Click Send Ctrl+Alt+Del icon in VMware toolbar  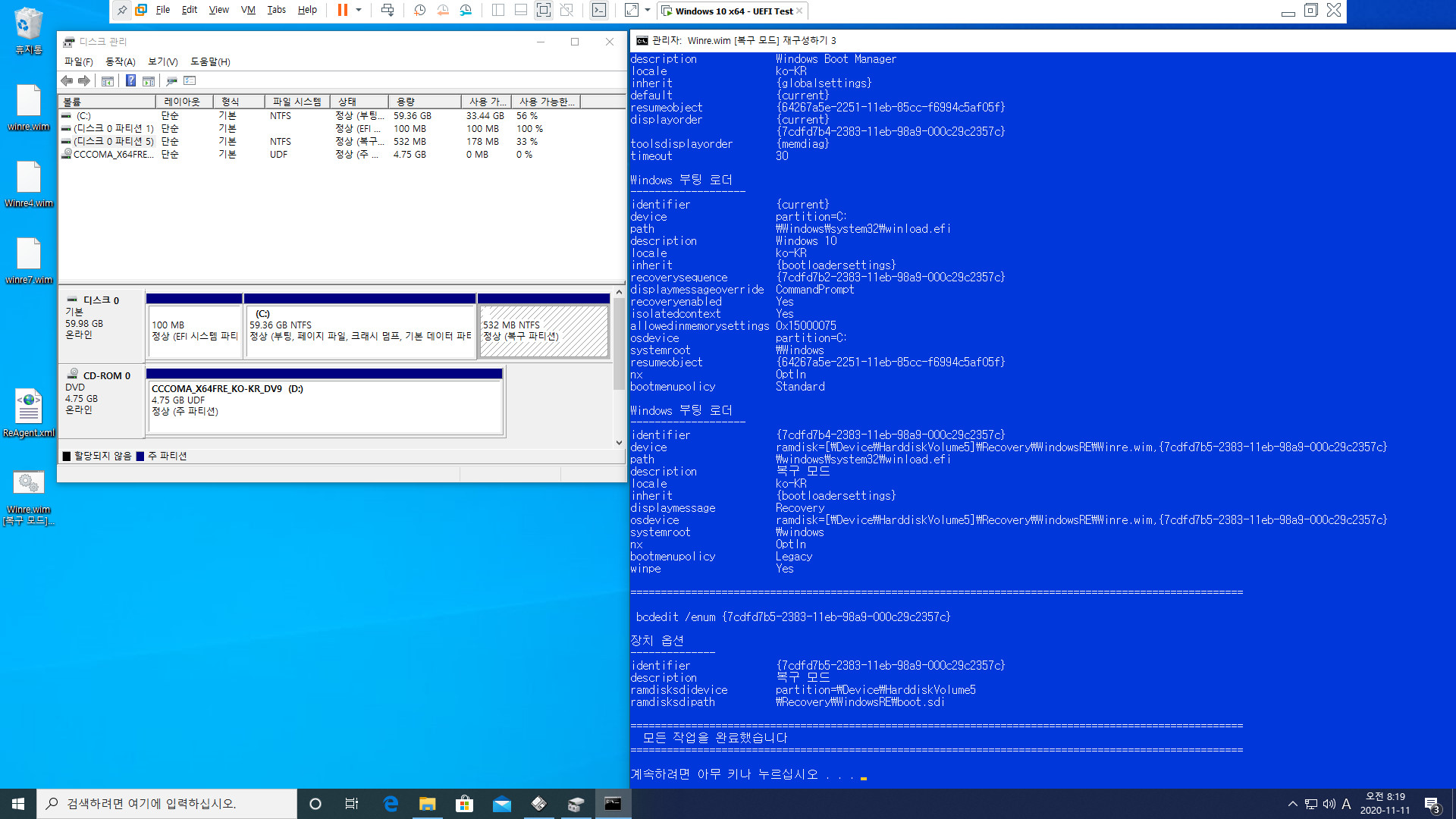[x=388, y=10]
